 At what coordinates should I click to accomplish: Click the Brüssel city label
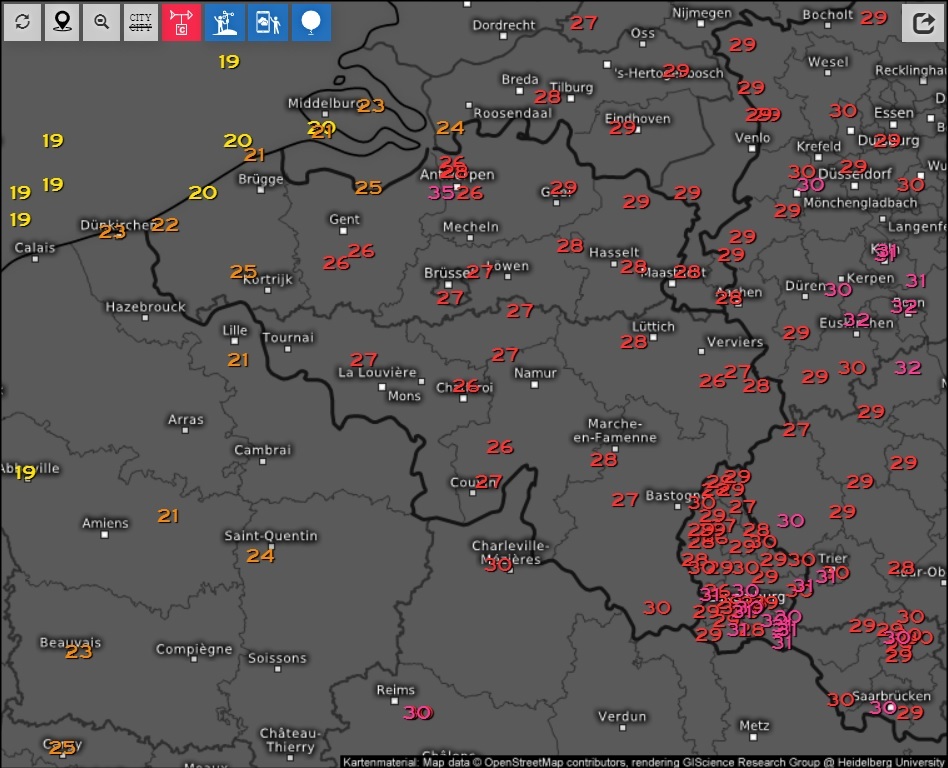(446, 273)
